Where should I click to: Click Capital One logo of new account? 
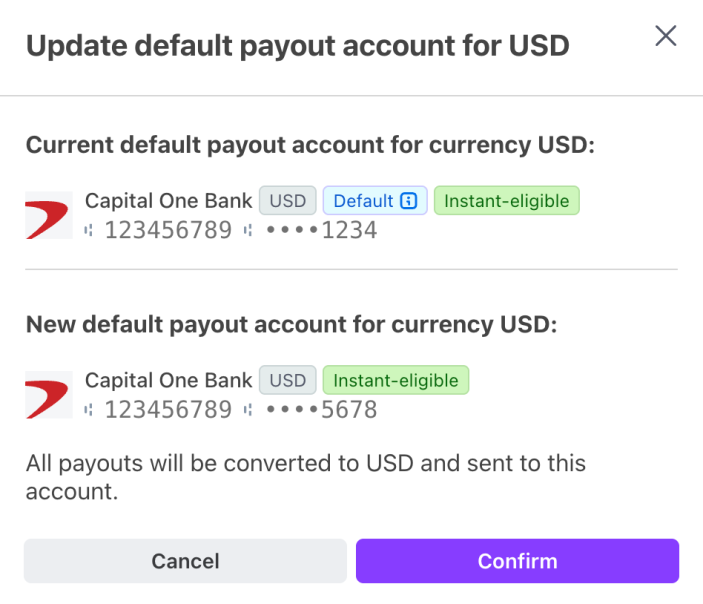[x=48, y=395]
